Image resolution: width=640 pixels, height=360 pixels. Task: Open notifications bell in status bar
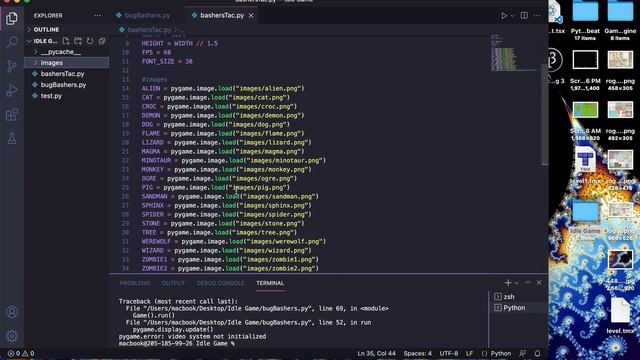pyautogui.click(x=538, y=353)
